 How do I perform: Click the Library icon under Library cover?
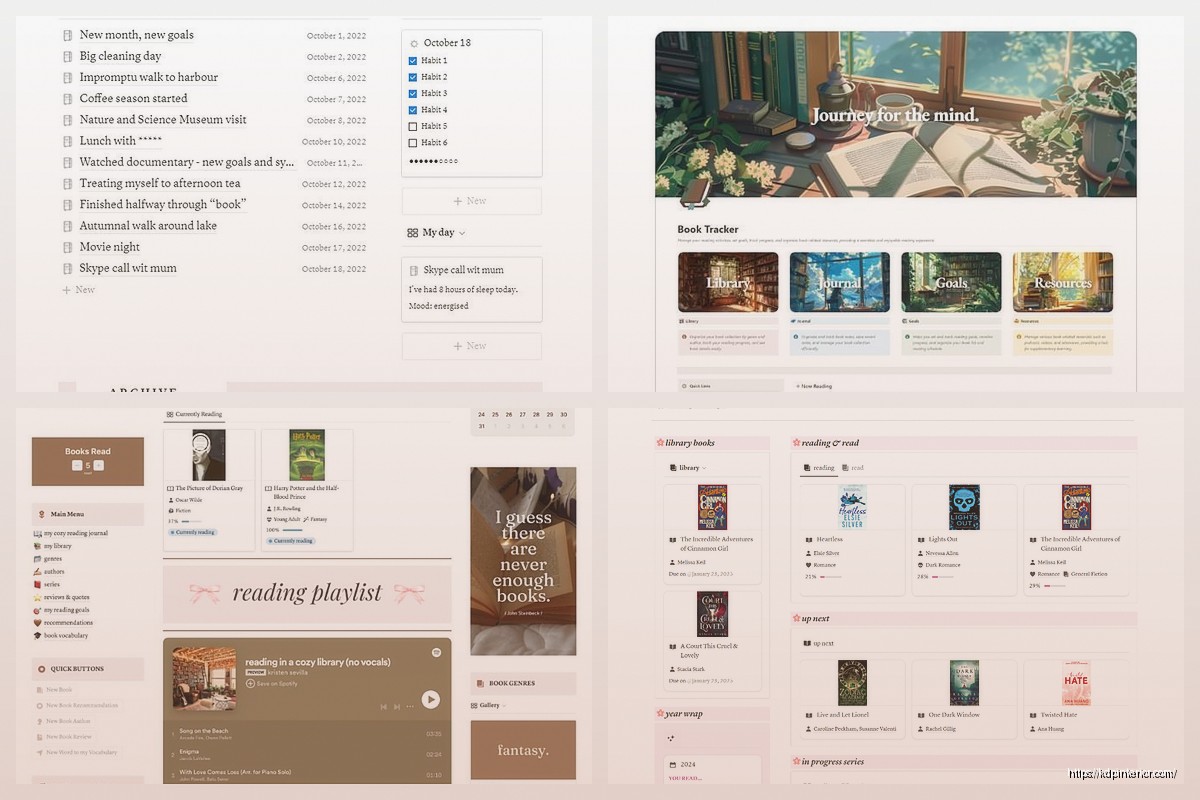681,322
